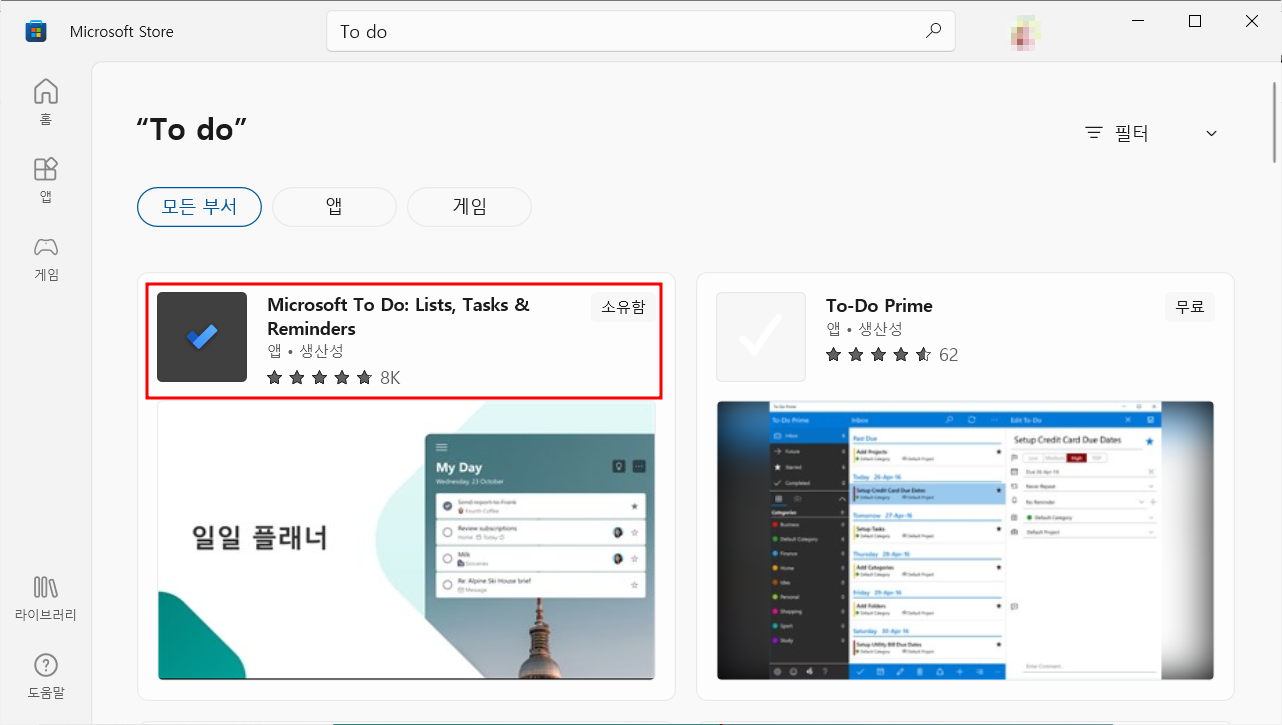Select the 앱 filter tab
Screen dimensions: 1282x725
click(x=334, y=207)
